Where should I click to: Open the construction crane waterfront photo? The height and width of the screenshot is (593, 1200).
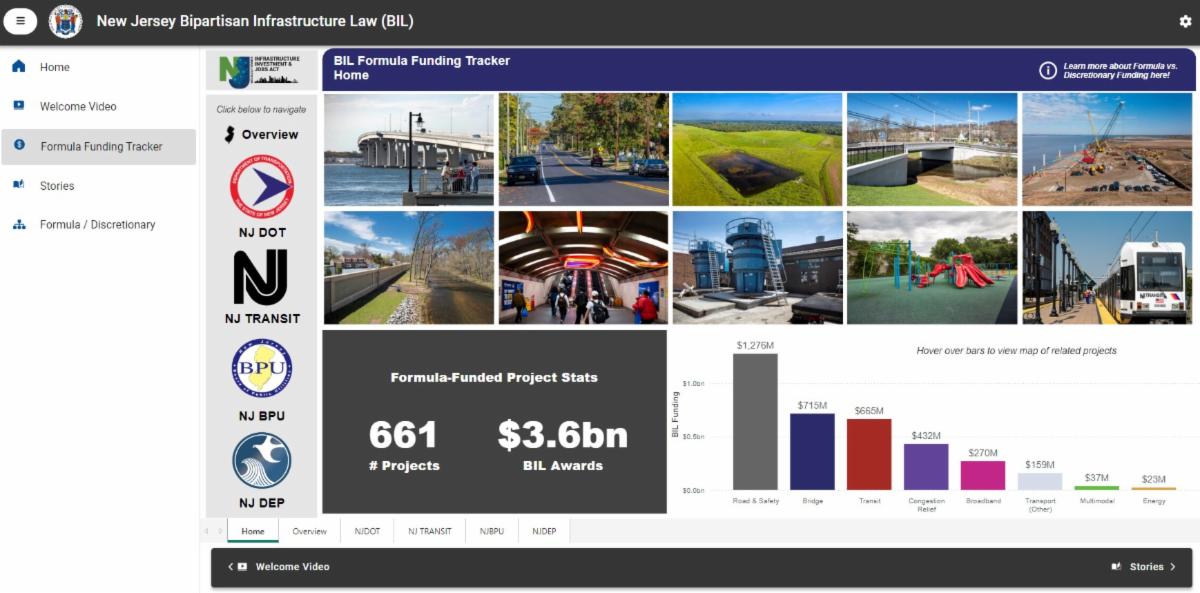(1107, 149)
